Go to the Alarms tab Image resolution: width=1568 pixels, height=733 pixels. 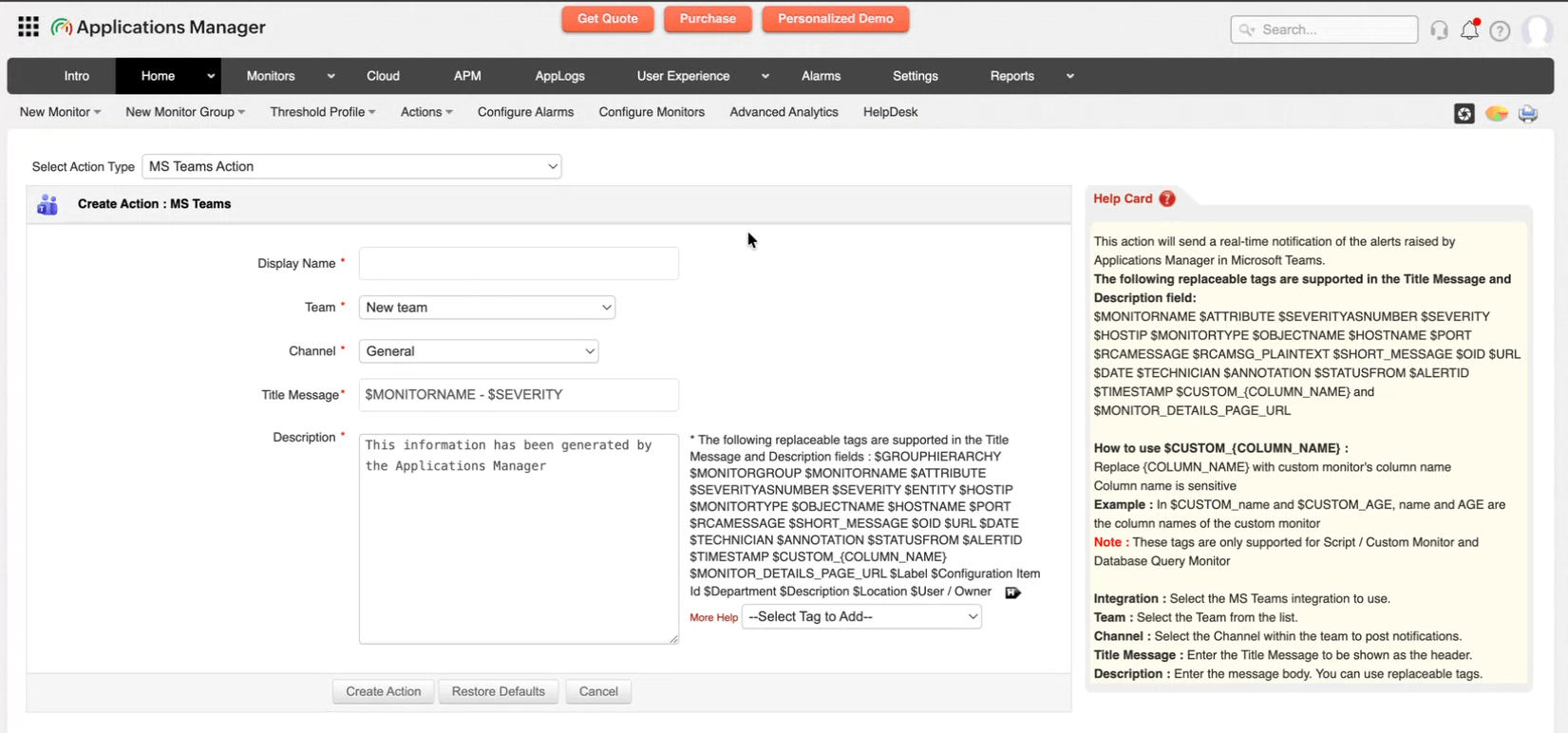pos(822,76)
